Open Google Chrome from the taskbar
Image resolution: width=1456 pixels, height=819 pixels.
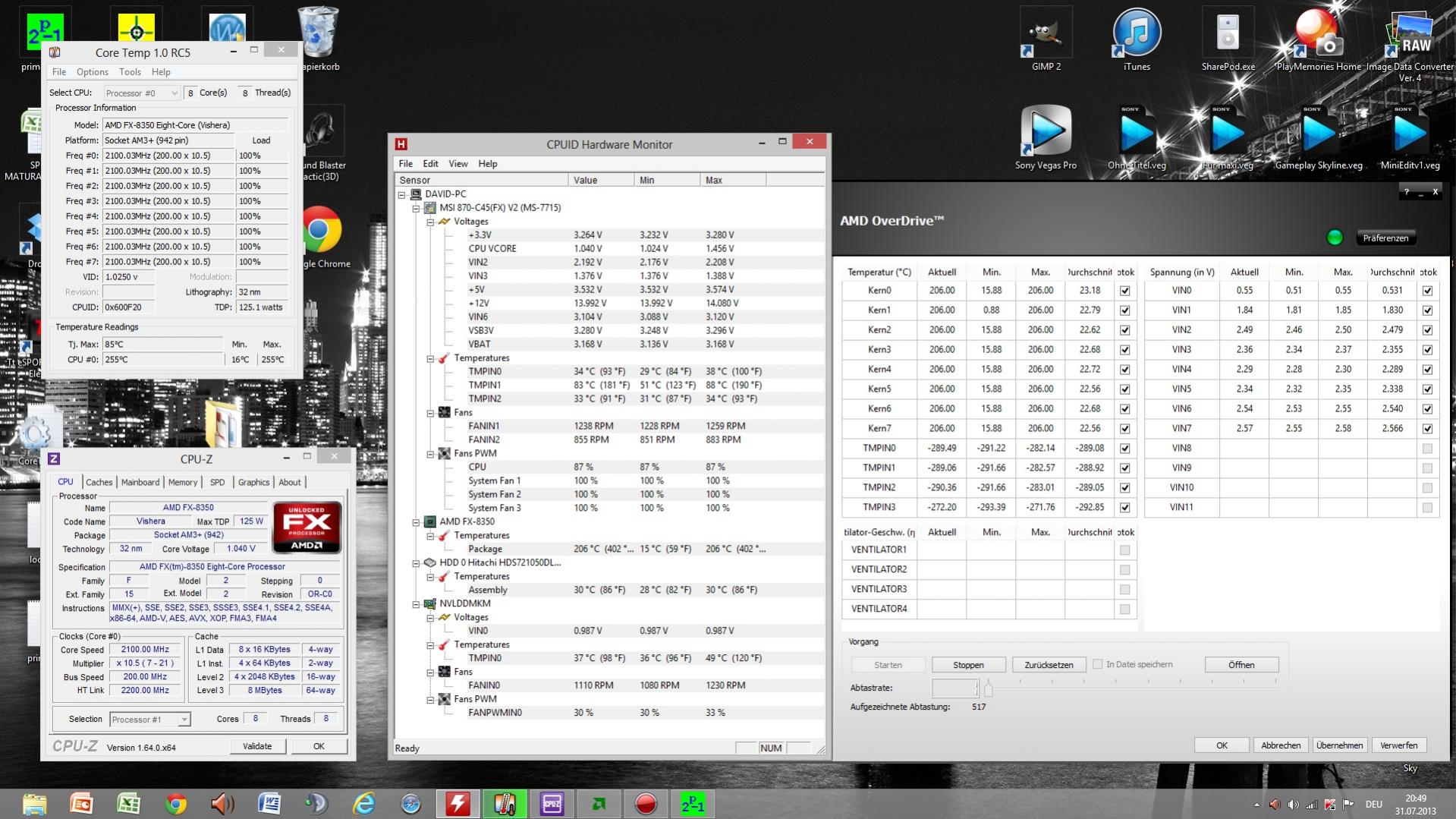[x=176, y=804]
